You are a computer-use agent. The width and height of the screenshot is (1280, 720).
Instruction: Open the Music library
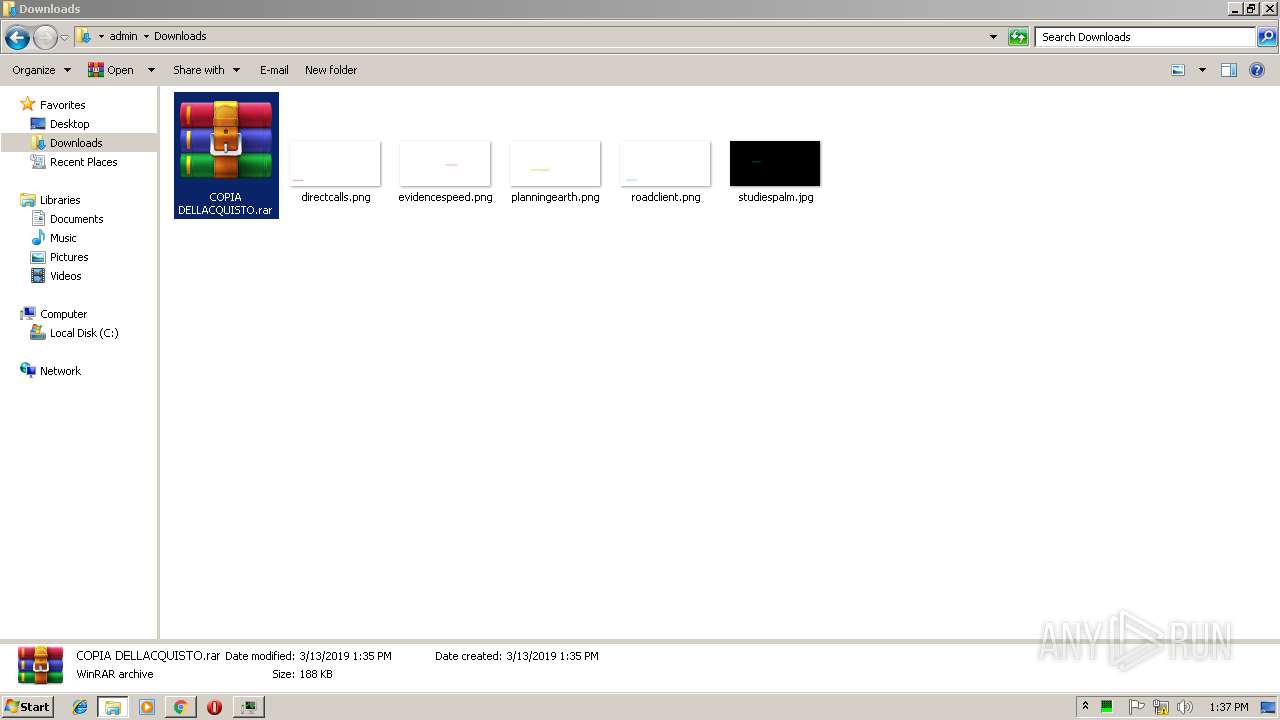63,238
